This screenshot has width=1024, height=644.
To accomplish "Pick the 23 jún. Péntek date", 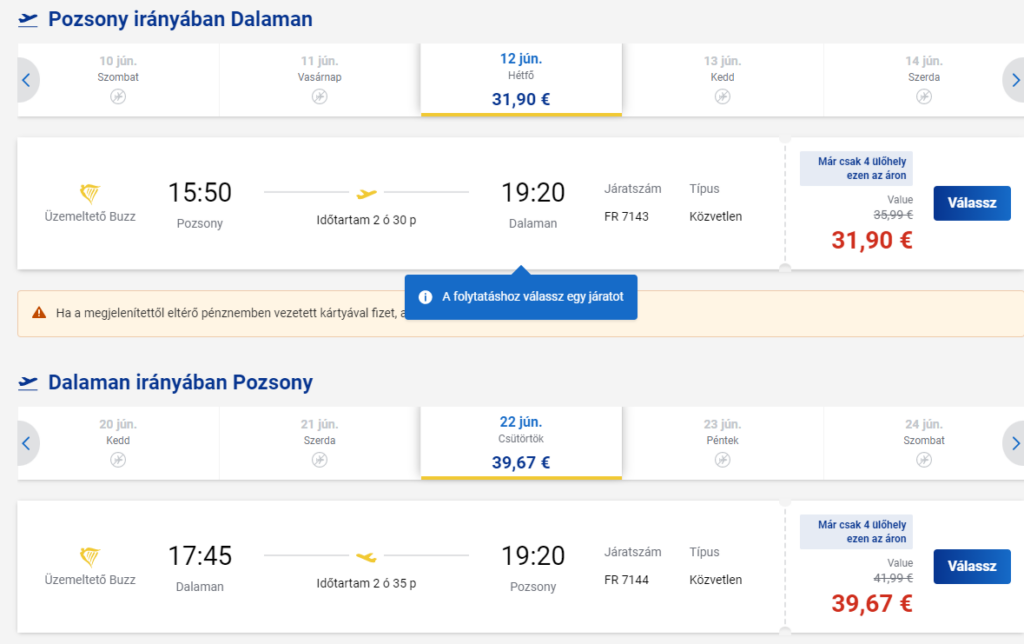I will pyautogui.click(x=722, y=443).
